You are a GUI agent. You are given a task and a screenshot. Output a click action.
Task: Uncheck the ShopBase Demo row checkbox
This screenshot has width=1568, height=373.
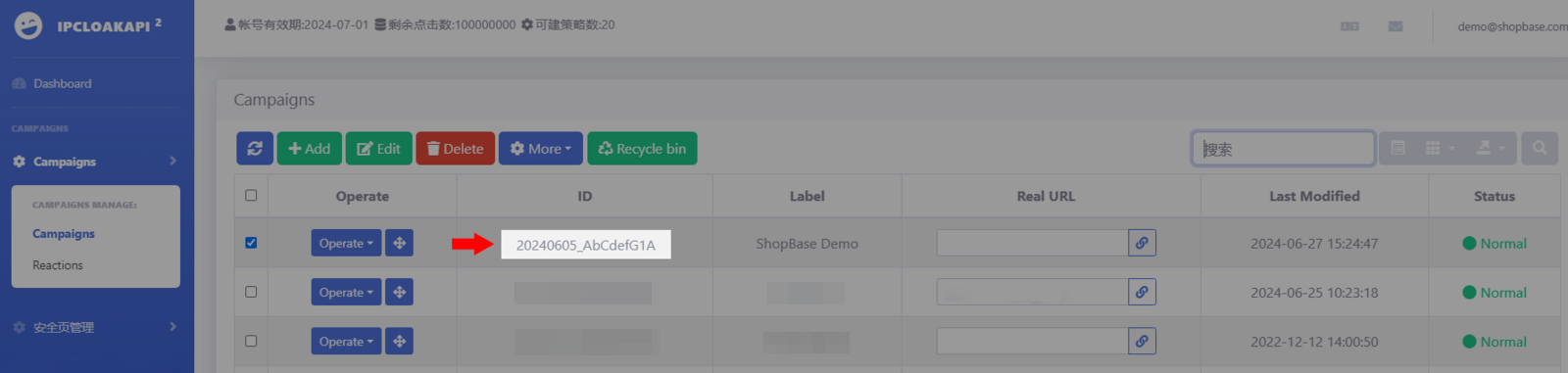251,243
